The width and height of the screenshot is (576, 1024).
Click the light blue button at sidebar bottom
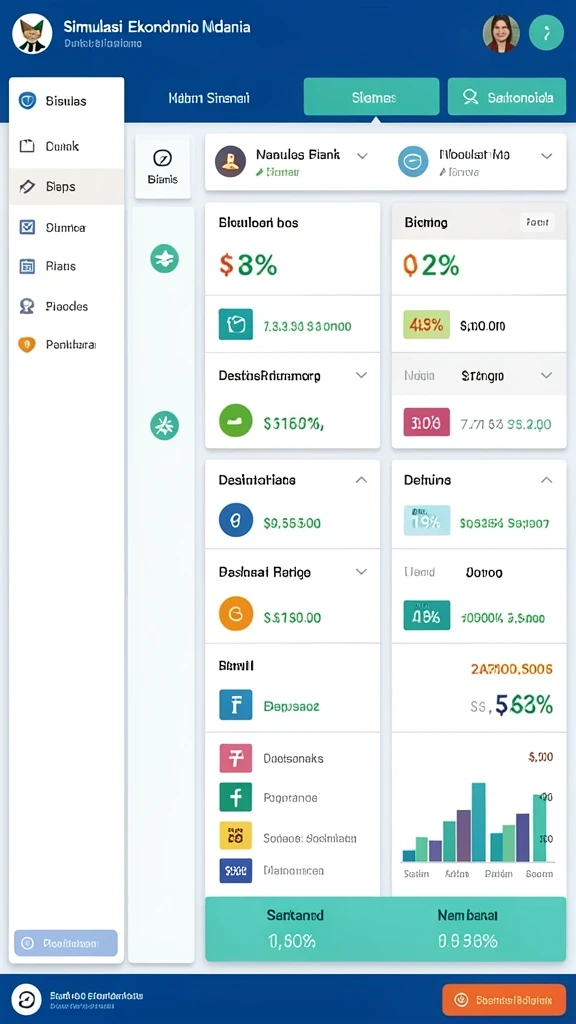66,943
